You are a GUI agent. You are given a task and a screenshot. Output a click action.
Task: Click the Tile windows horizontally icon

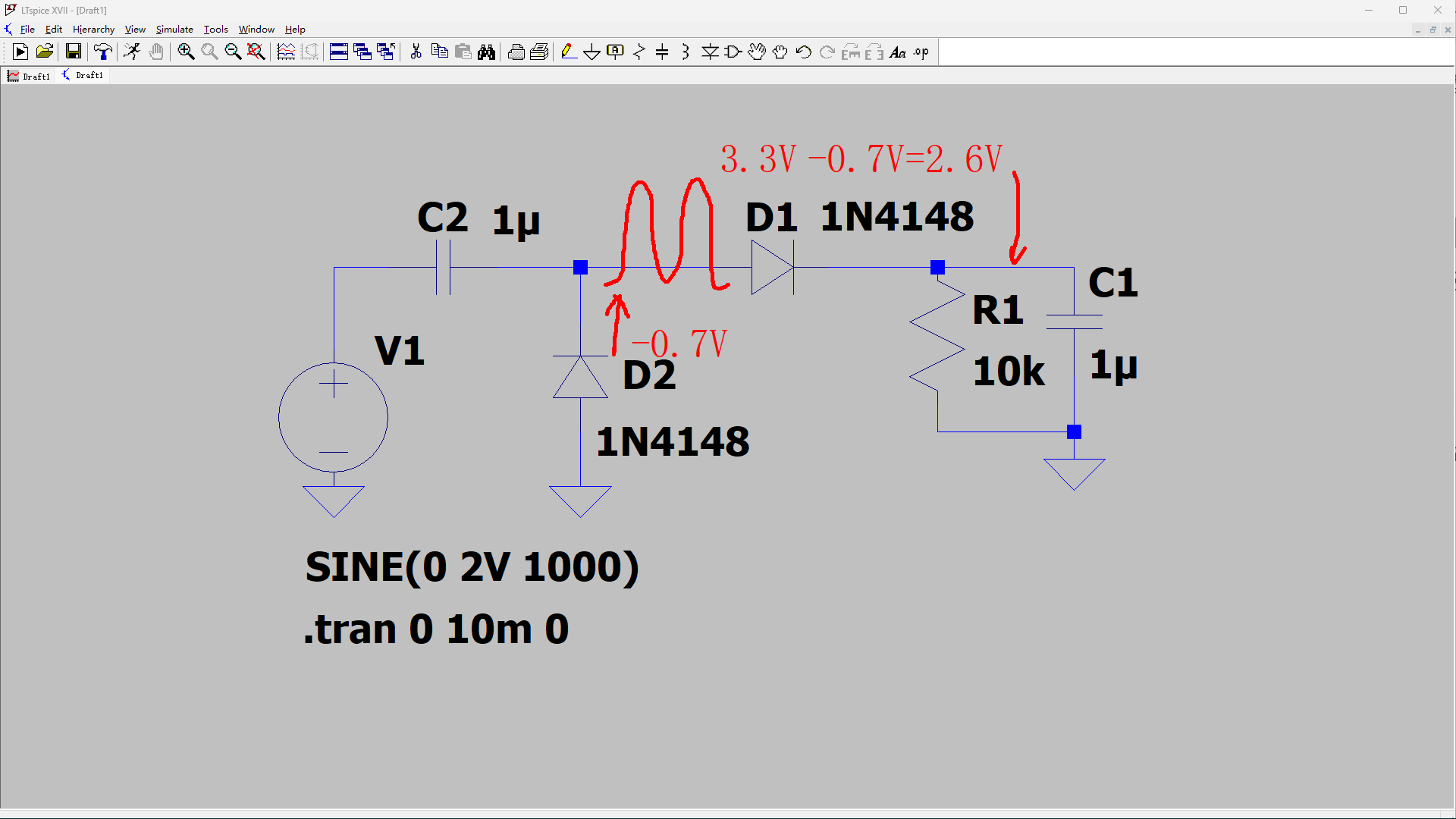(x=339, y=52)
